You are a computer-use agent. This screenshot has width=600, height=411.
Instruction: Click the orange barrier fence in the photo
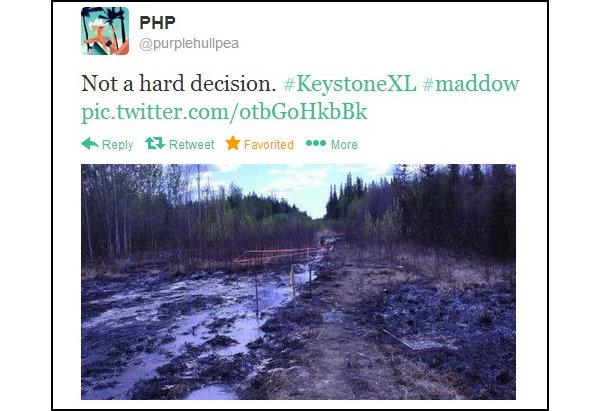(x=281, y=255)
